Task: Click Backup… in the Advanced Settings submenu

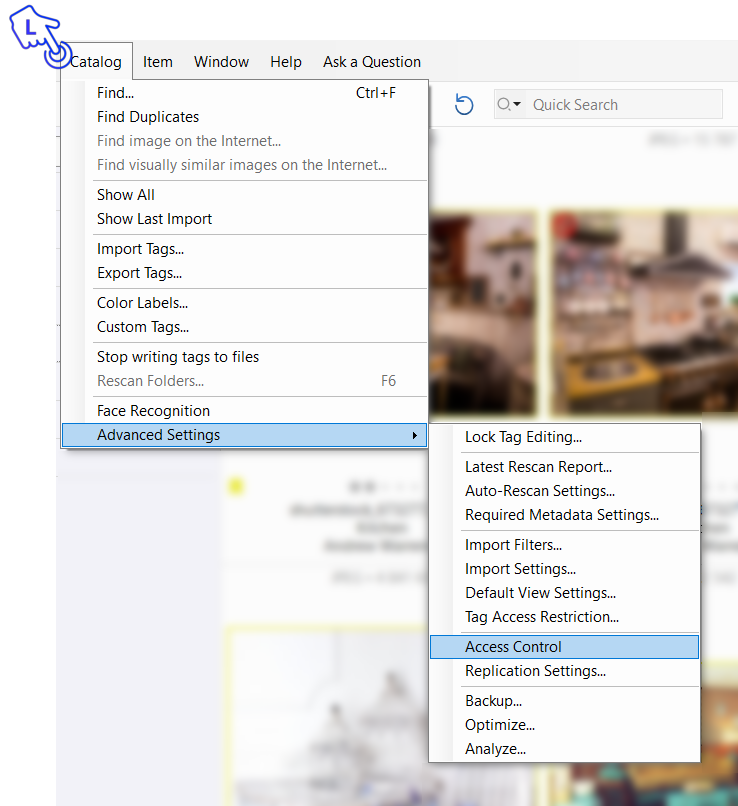Action: [493, 701]
